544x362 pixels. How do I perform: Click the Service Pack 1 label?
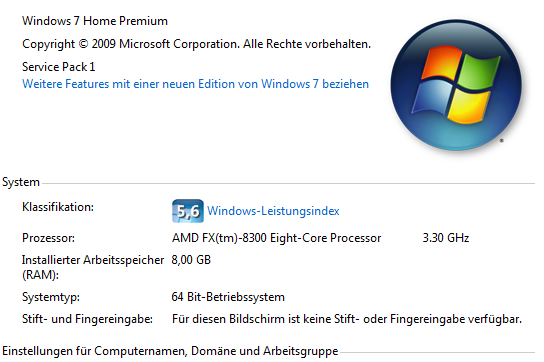[59, 67]
